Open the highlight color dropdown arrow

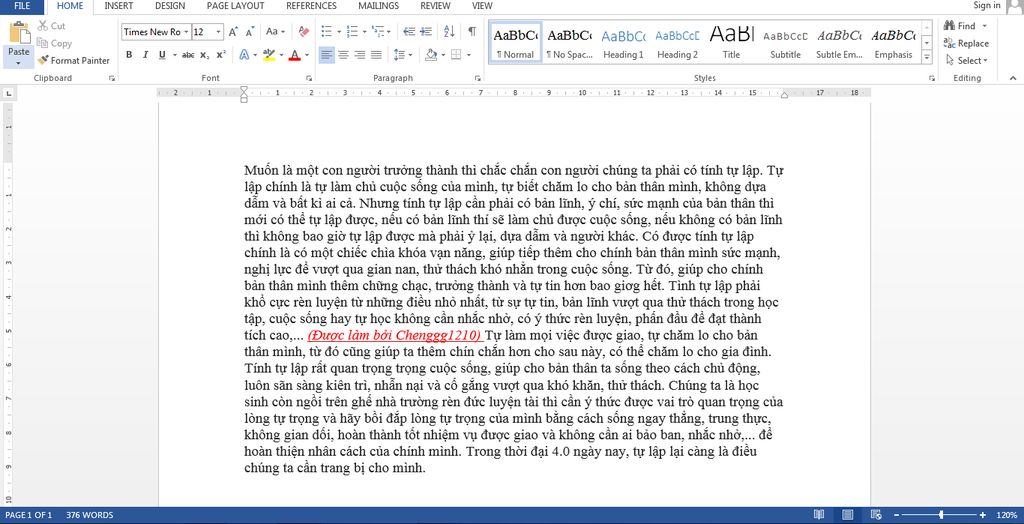tap(281, 55)
